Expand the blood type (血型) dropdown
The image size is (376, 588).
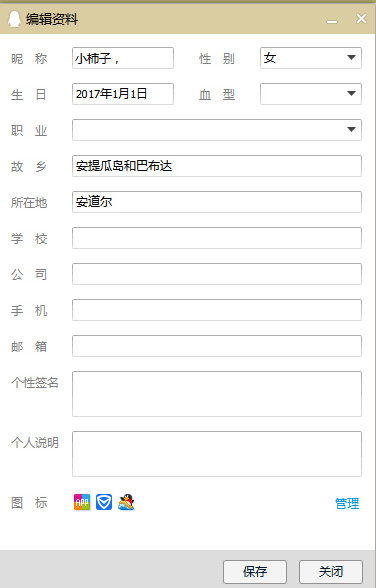(311, 94)
